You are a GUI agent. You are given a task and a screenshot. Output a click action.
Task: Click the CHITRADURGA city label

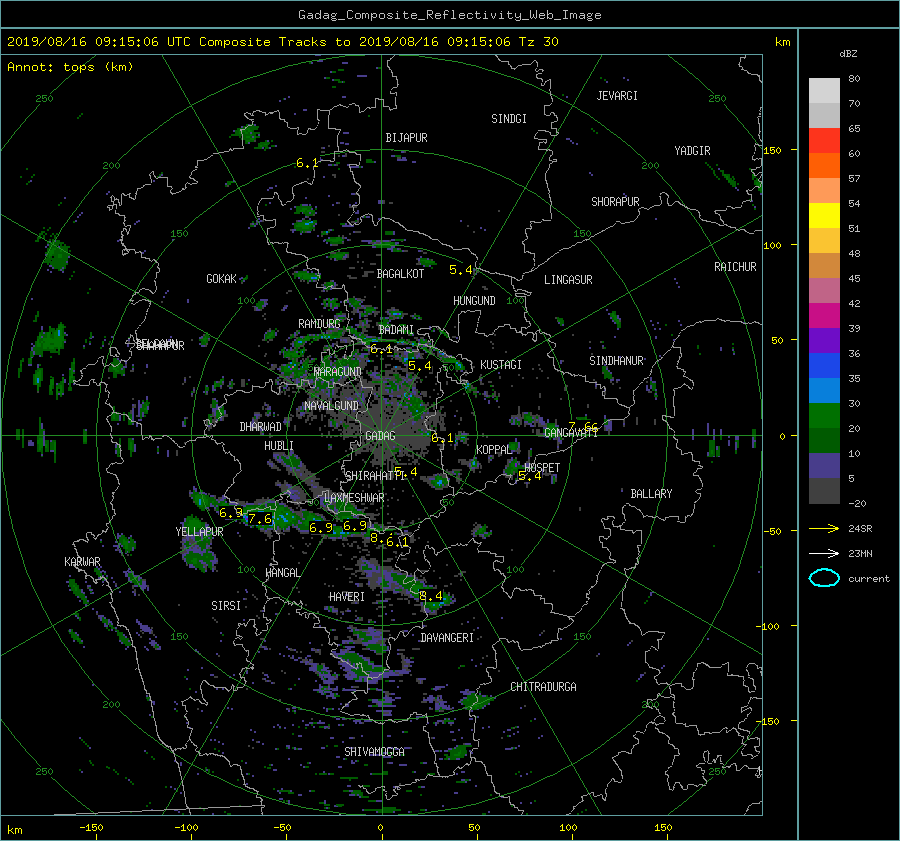tap(544, 687)
